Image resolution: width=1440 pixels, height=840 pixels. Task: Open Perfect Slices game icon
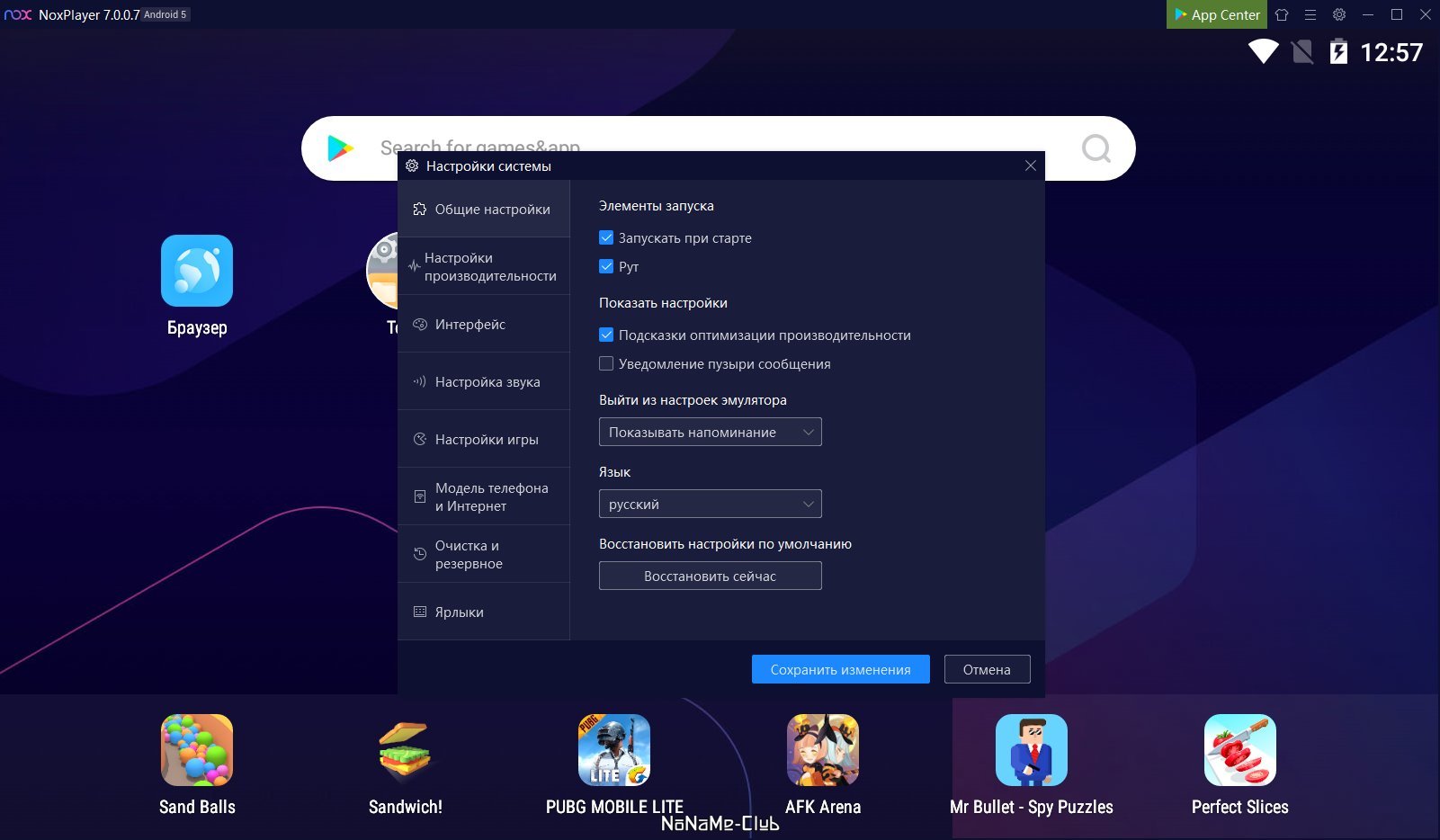(1240, 750)
